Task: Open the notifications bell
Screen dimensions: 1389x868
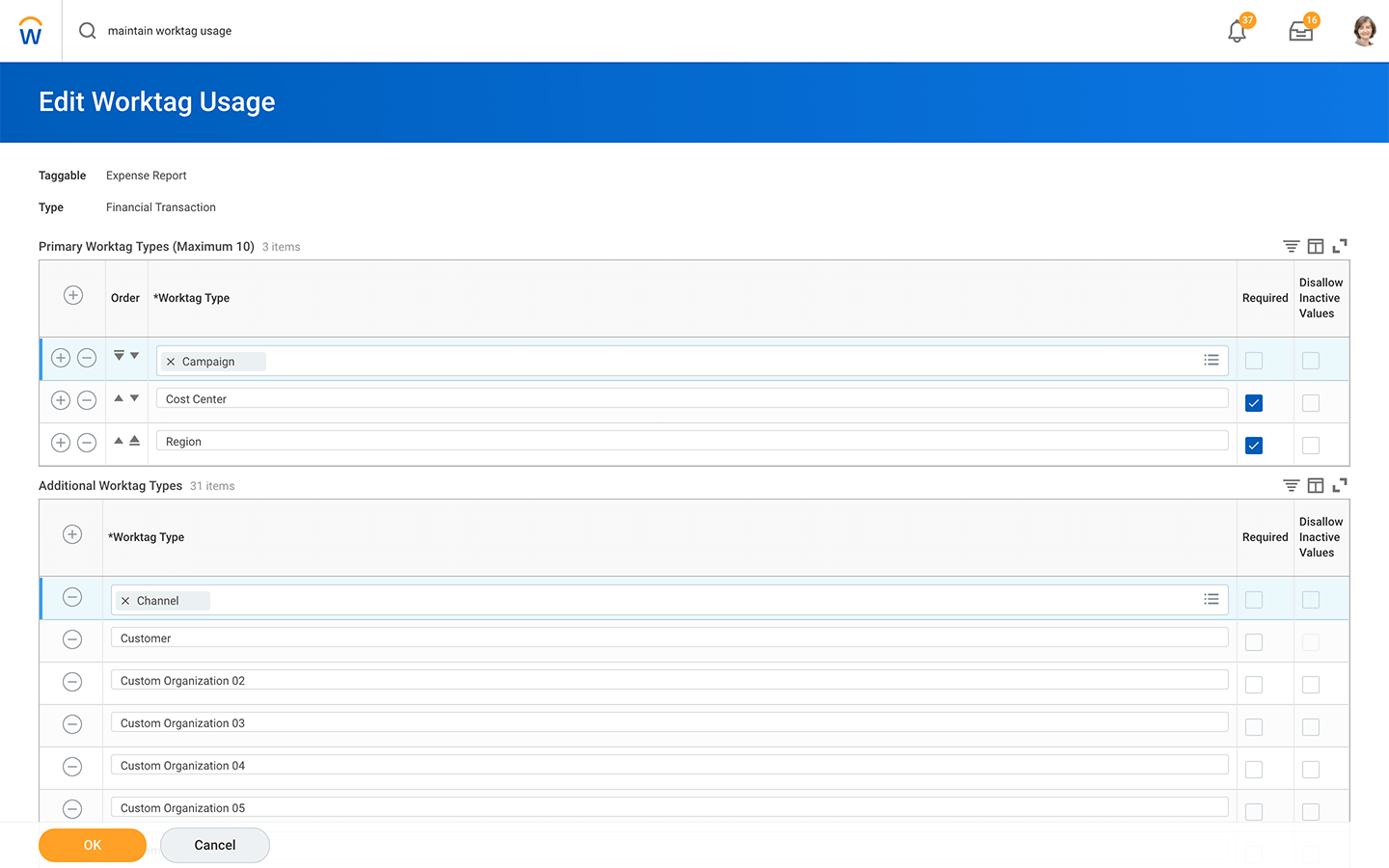Action: [x=1237, y=31]
